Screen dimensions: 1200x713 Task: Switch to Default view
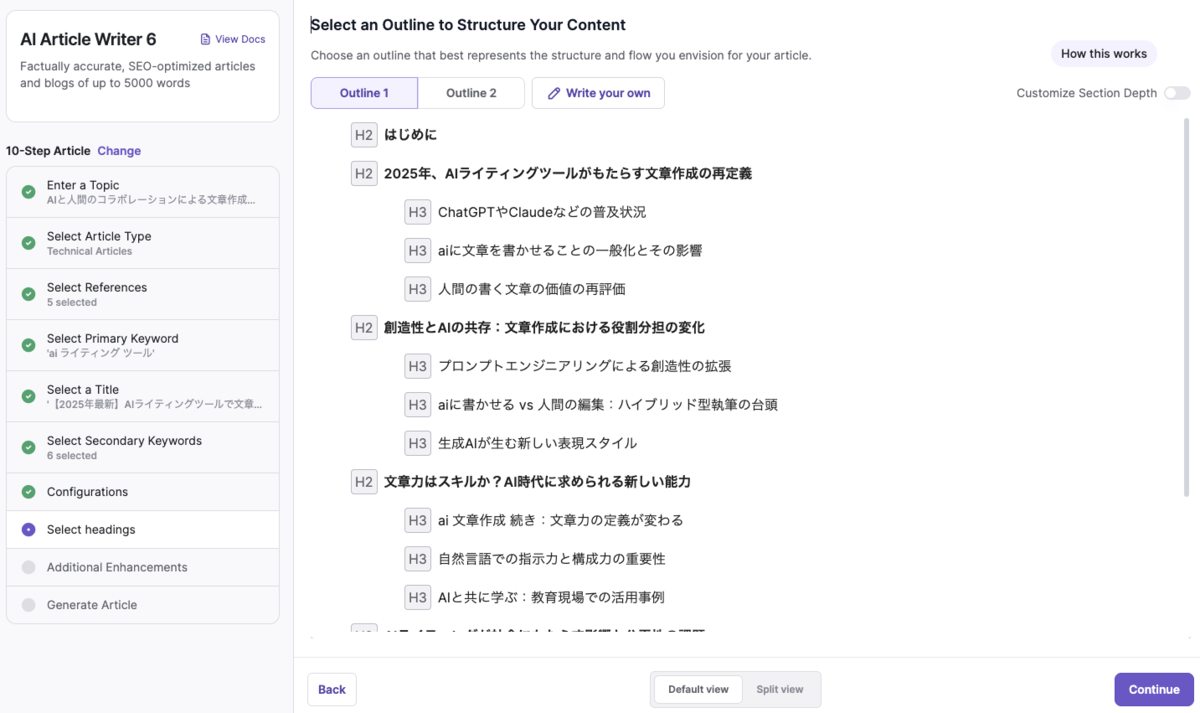pyautogui.click(x=698, y=689)
